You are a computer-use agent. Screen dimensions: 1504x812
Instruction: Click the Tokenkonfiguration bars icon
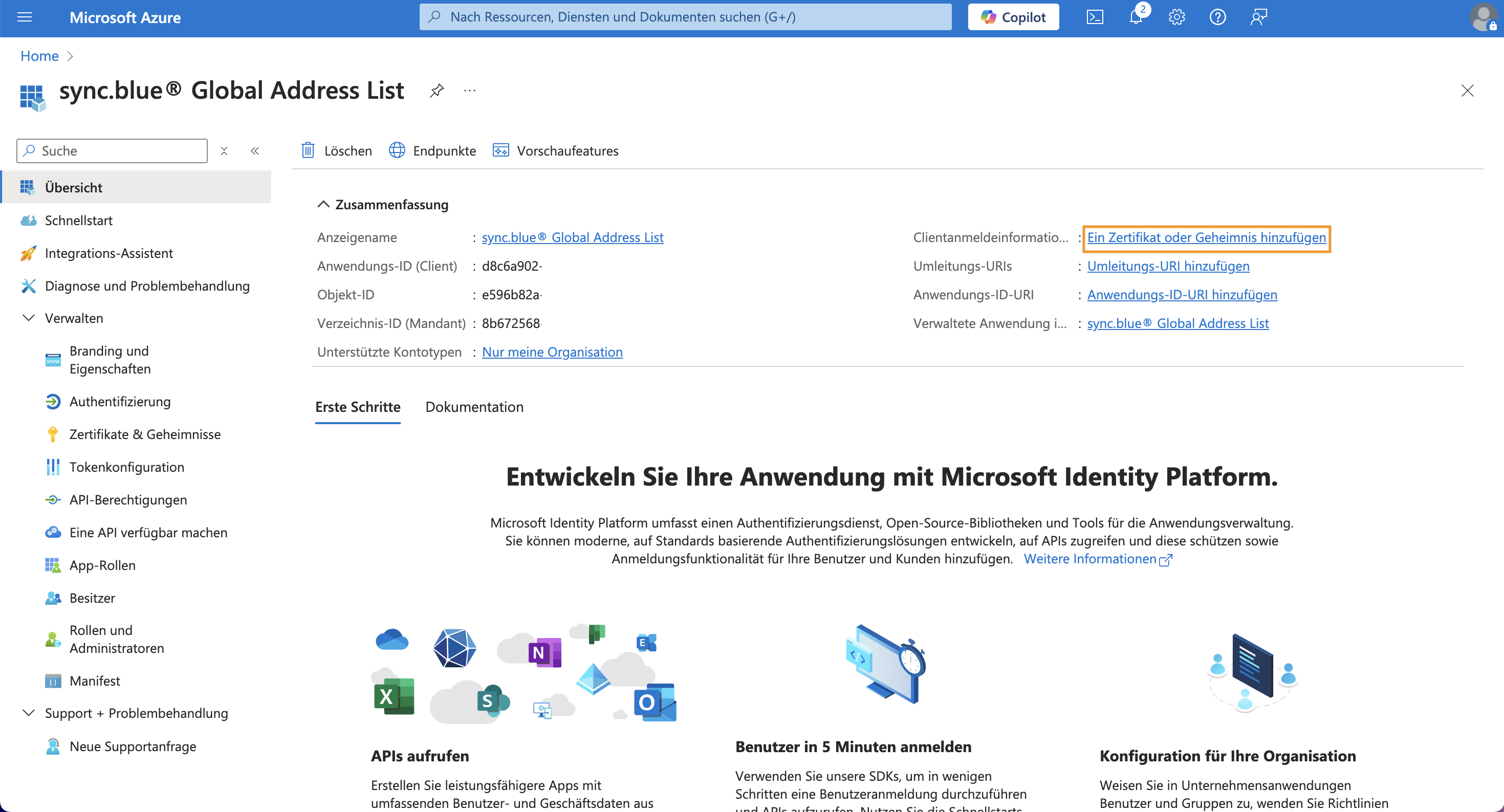[x=53, y=467]
